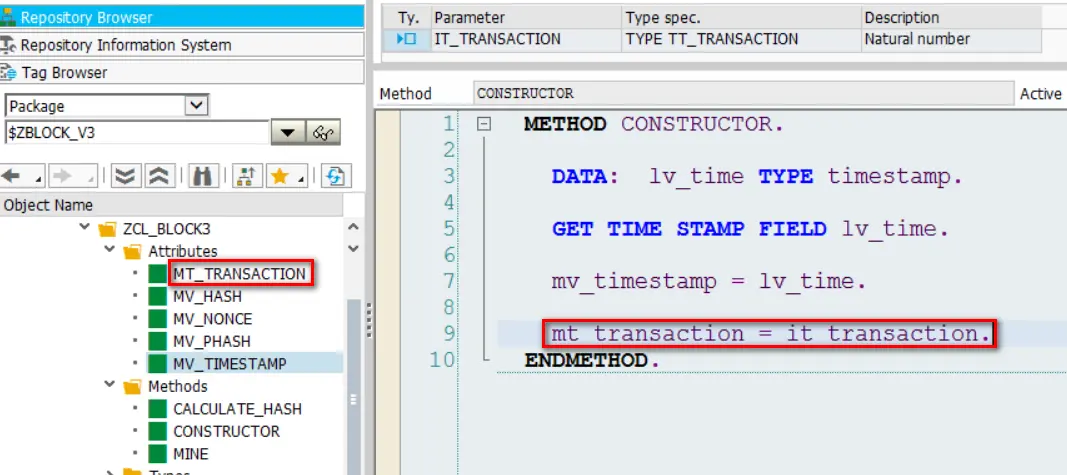Screen dimensions: 1067x475
Task: Select the MINE method
Action: click(x=191, y=454)
